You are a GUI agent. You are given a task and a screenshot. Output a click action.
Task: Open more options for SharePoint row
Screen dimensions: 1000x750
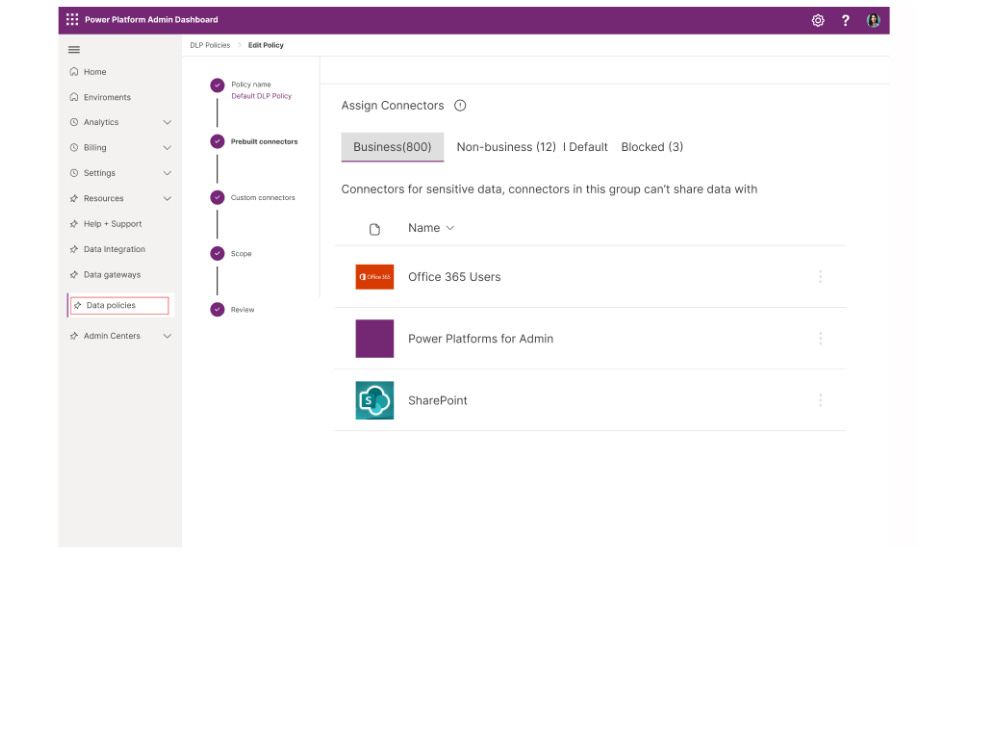tap(820, 401)
